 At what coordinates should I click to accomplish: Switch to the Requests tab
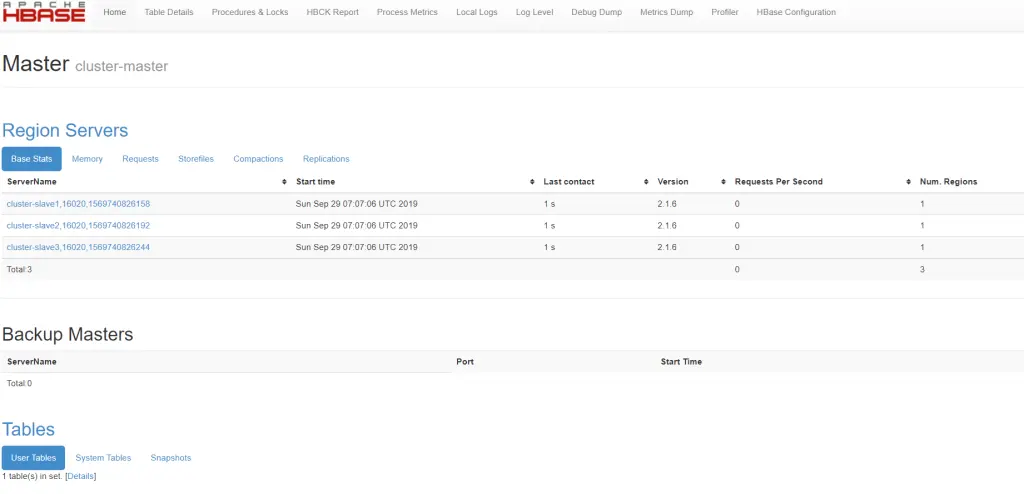140,159
